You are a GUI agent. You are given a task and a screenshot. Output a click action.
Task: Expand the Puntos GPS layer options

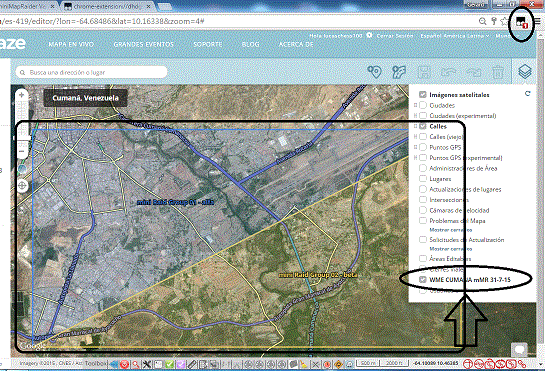[x=415, y=147]
